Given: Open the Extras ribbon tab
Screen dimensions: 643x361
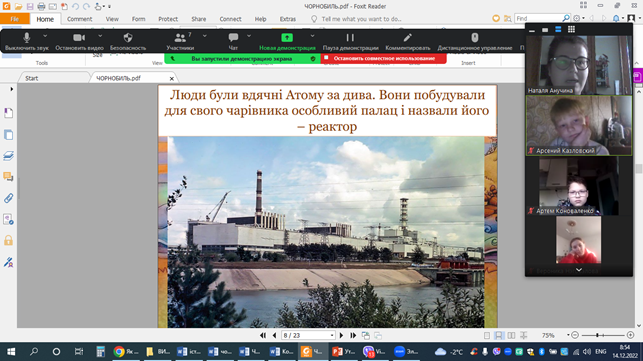Looking at the screenshot, I should point(288,19).
